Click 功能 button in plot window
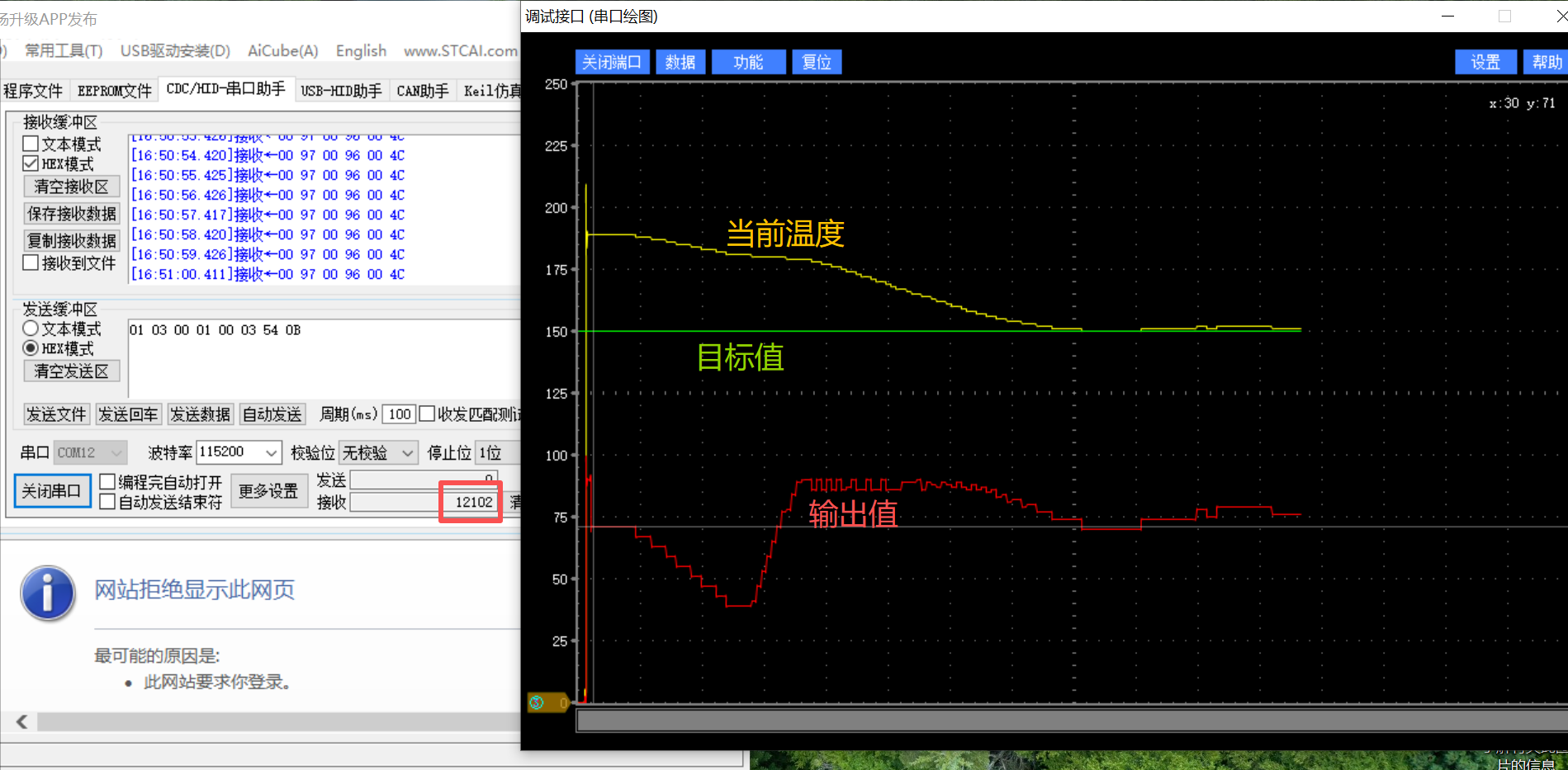Screen dimensions: 1568x770 tap(749, 62)
